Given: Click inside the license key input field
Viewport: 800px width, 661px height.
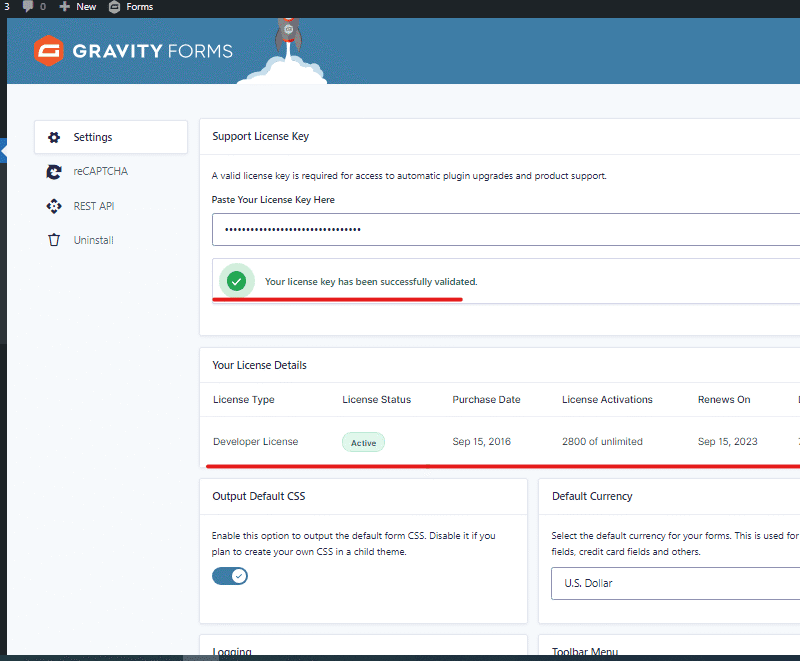Looking at the screenshot, I should 506,230.
